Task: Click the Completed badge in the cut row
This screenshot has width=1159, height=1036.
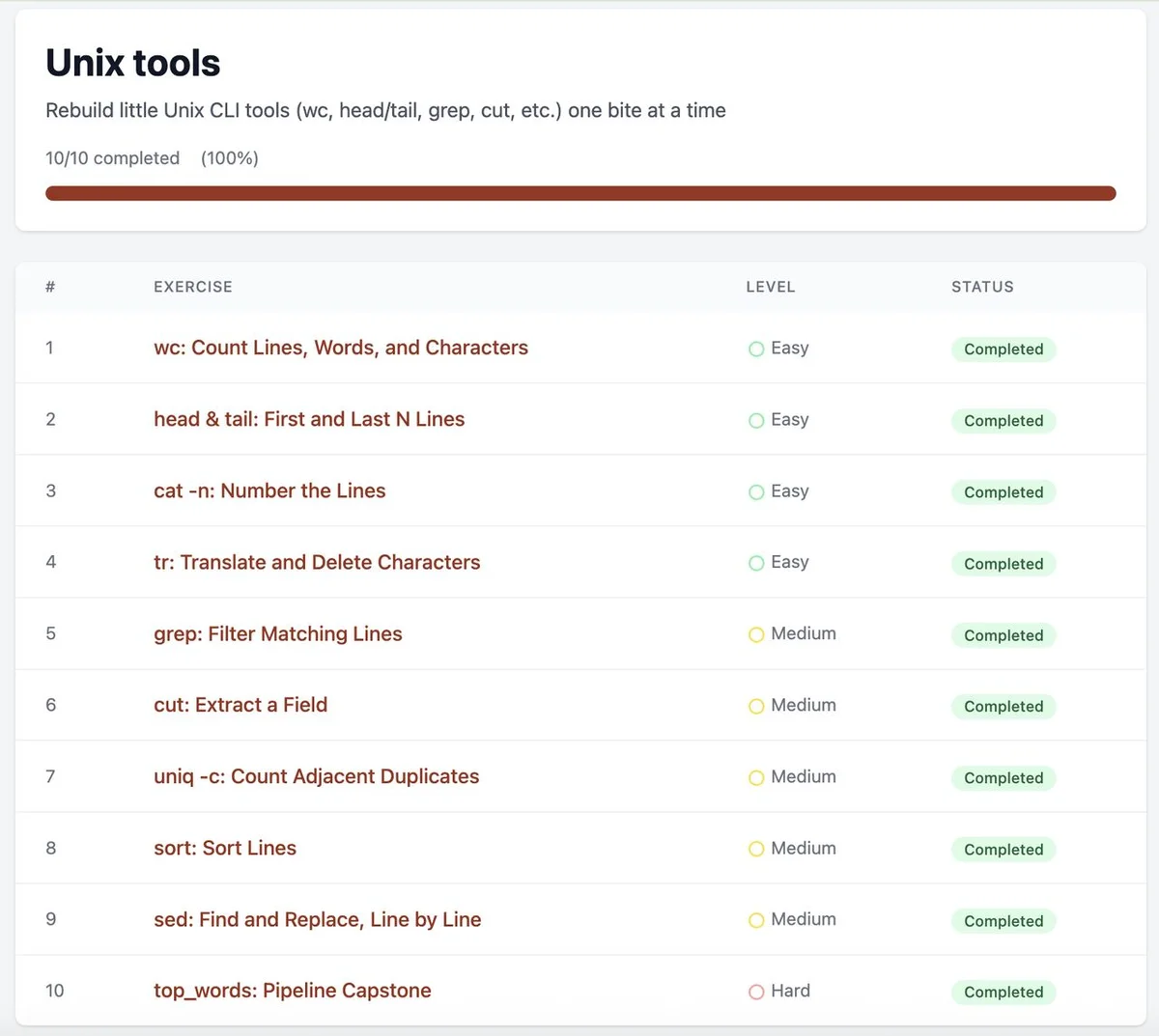Action: click(1004, 707)
